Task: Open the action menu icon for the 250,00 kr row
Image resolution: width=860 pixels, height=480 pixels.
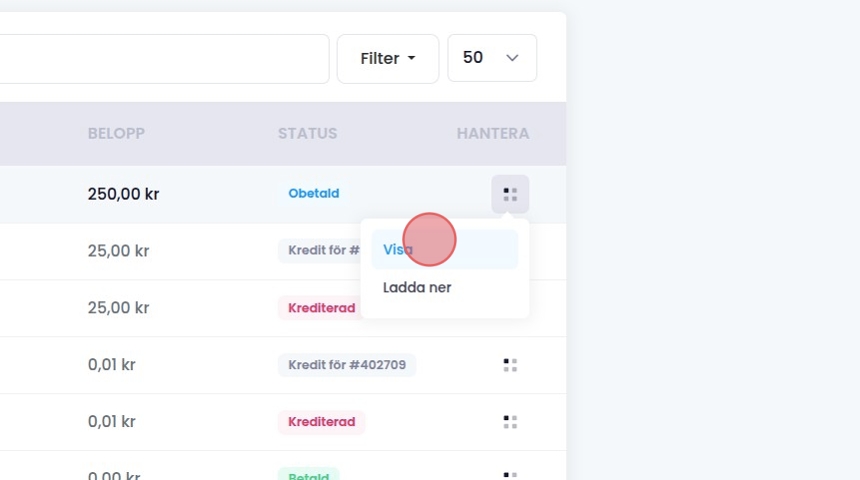Action: coord(510,194)
